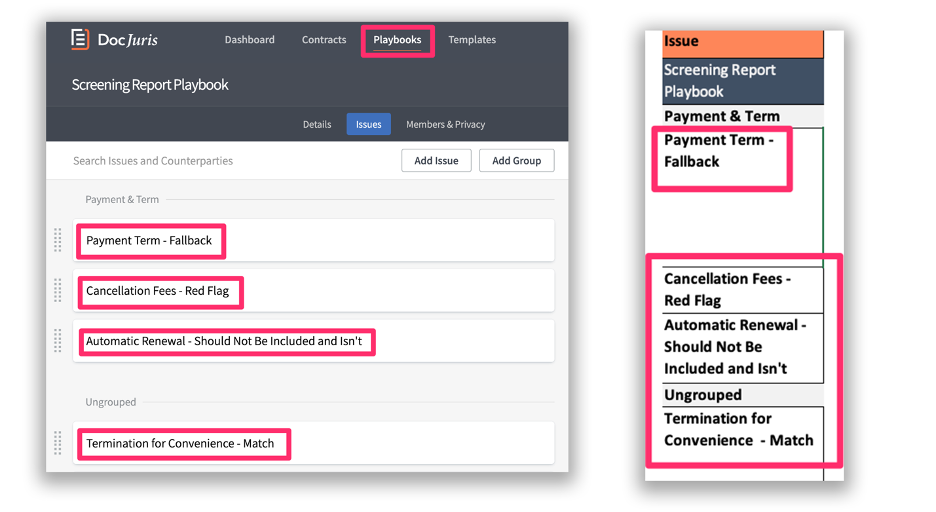Select the Playbooks nav item
This screenshot has height=512, width=936.
(397, 40)
